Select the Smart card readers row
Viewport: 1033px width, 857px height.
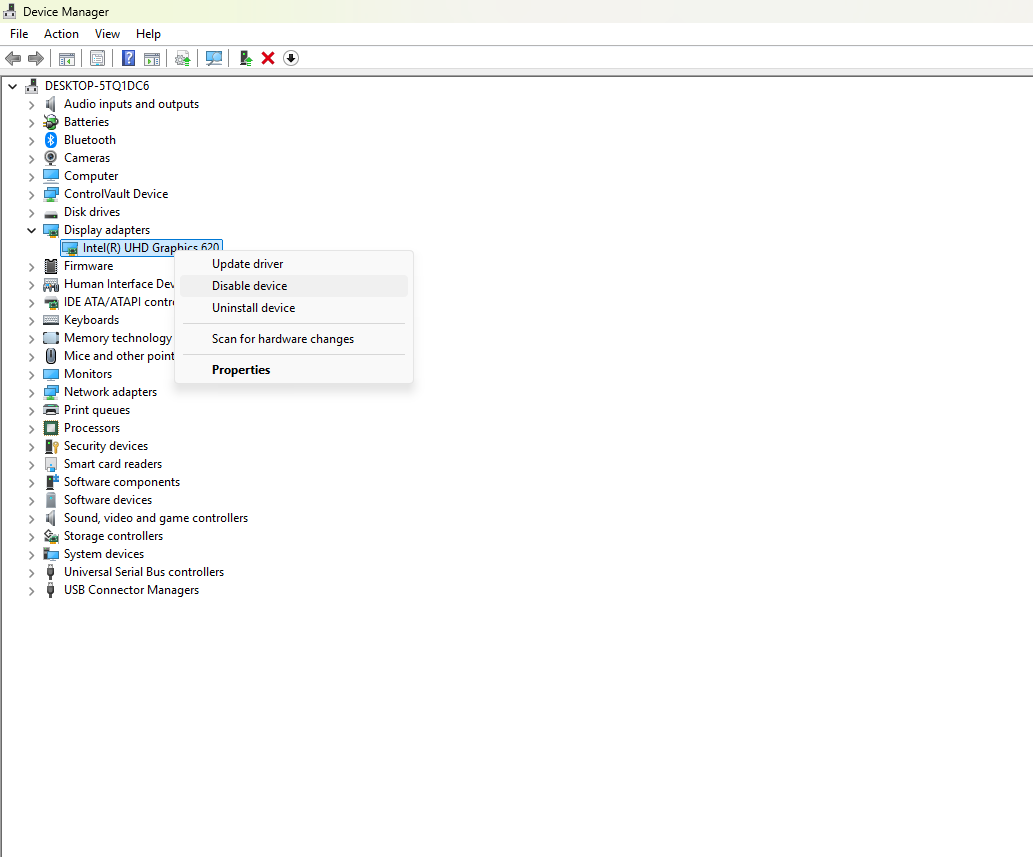[113, 464]
